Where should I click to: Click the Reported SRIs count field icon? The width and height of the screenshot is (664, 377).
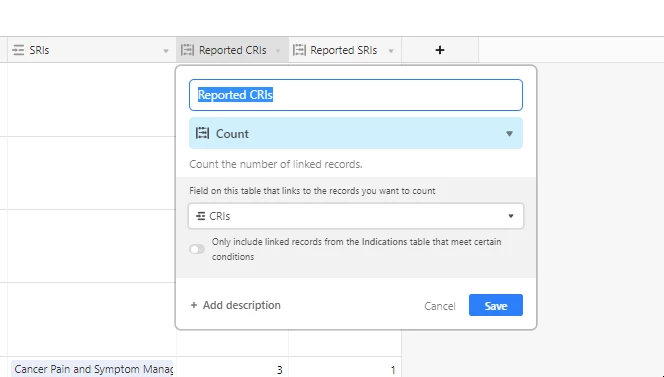click(x=299, y=50)
